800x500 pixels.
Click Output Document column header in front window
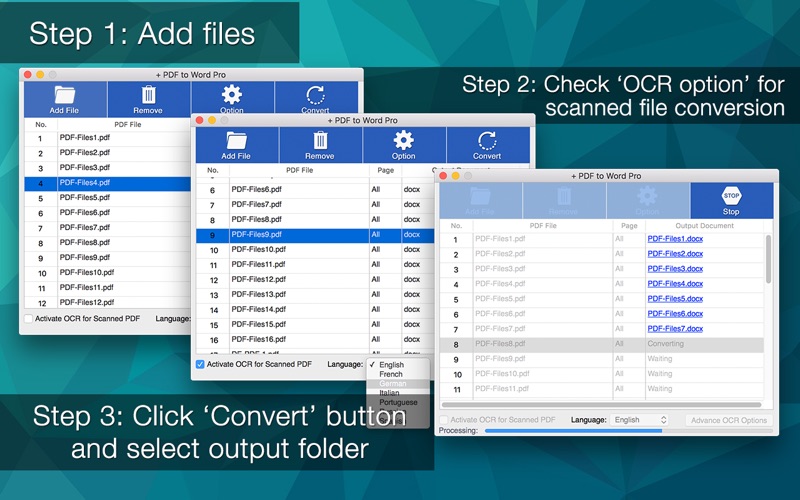coord(705,226)
